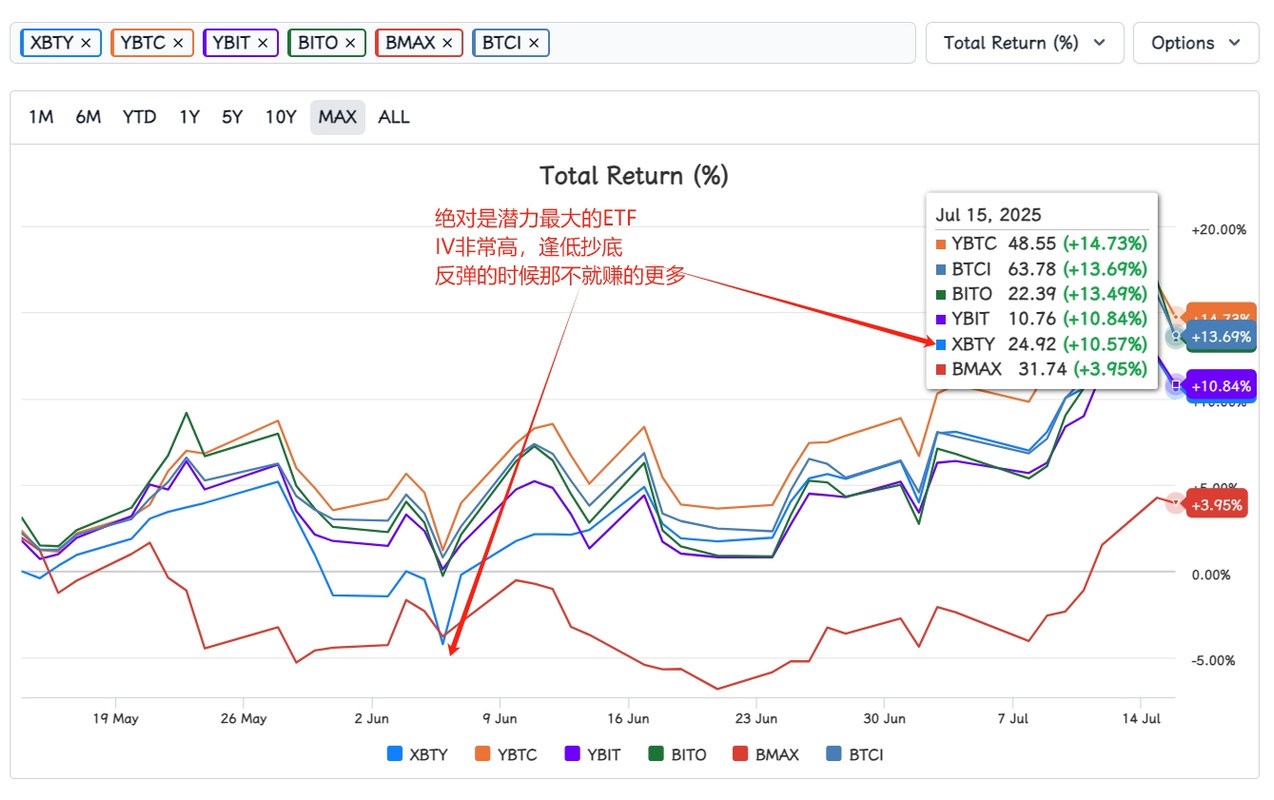Click the +13.69% BTCI end label

coord(1222,337)
